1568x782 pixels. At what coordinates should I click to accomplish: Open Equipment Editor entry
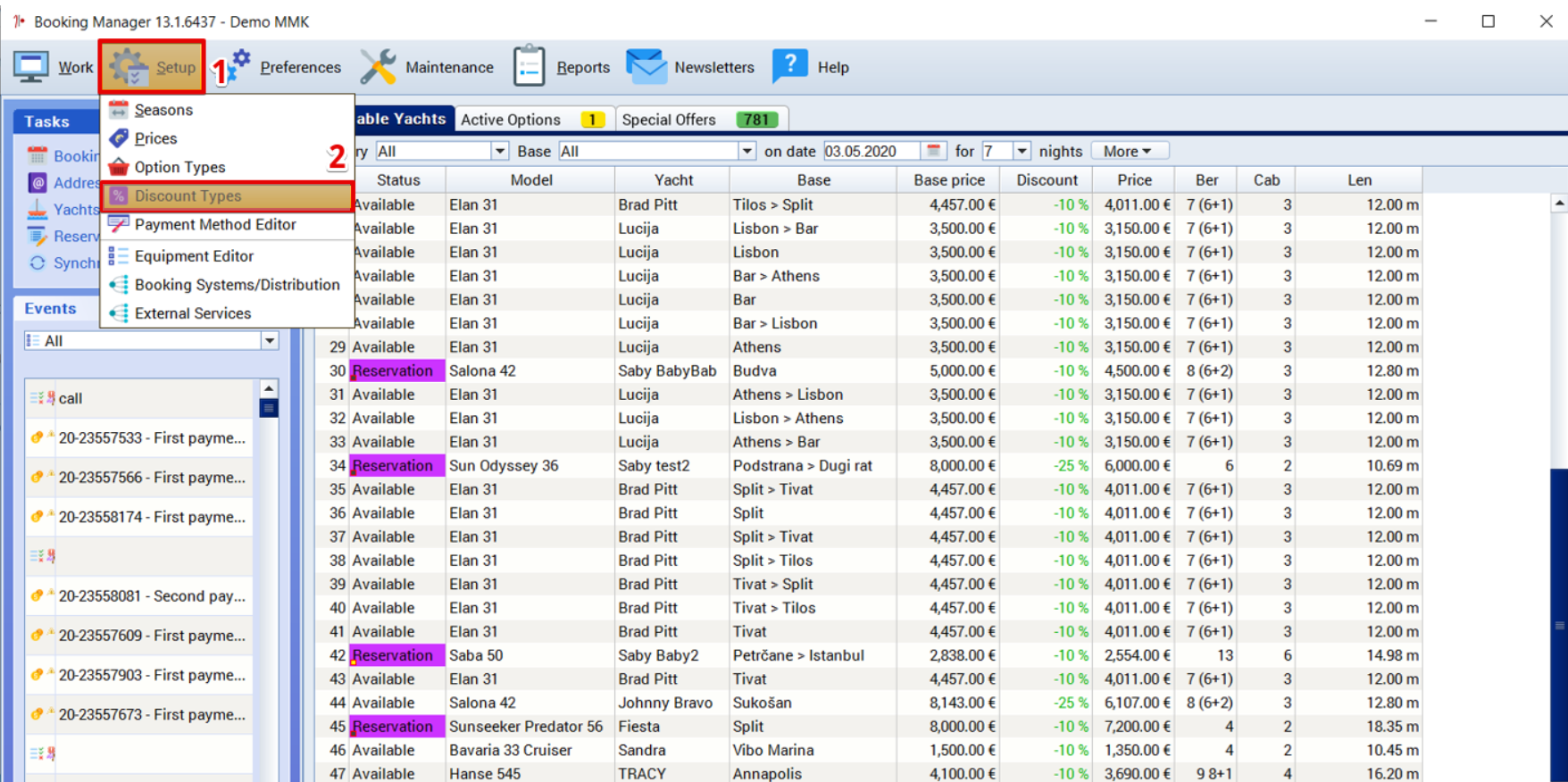pos(194,256)
